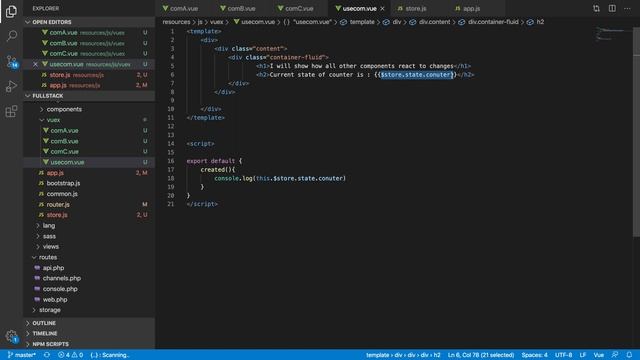This screenshot has height=360, width=640.
Task: Open comB.vue in the vuex folder tree
Action: 89,141
